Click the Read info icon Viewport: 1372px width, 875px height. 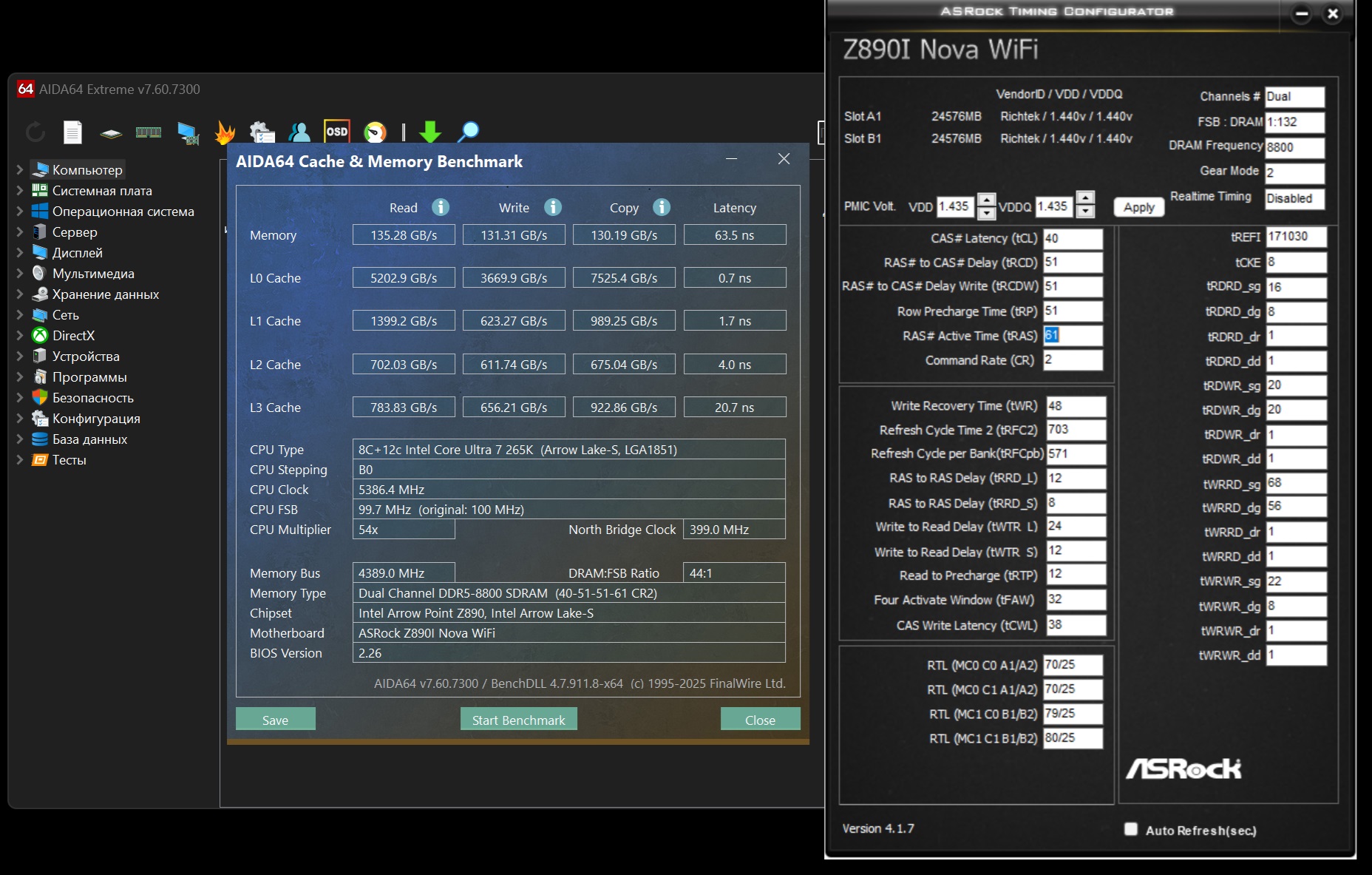[441, 207]
